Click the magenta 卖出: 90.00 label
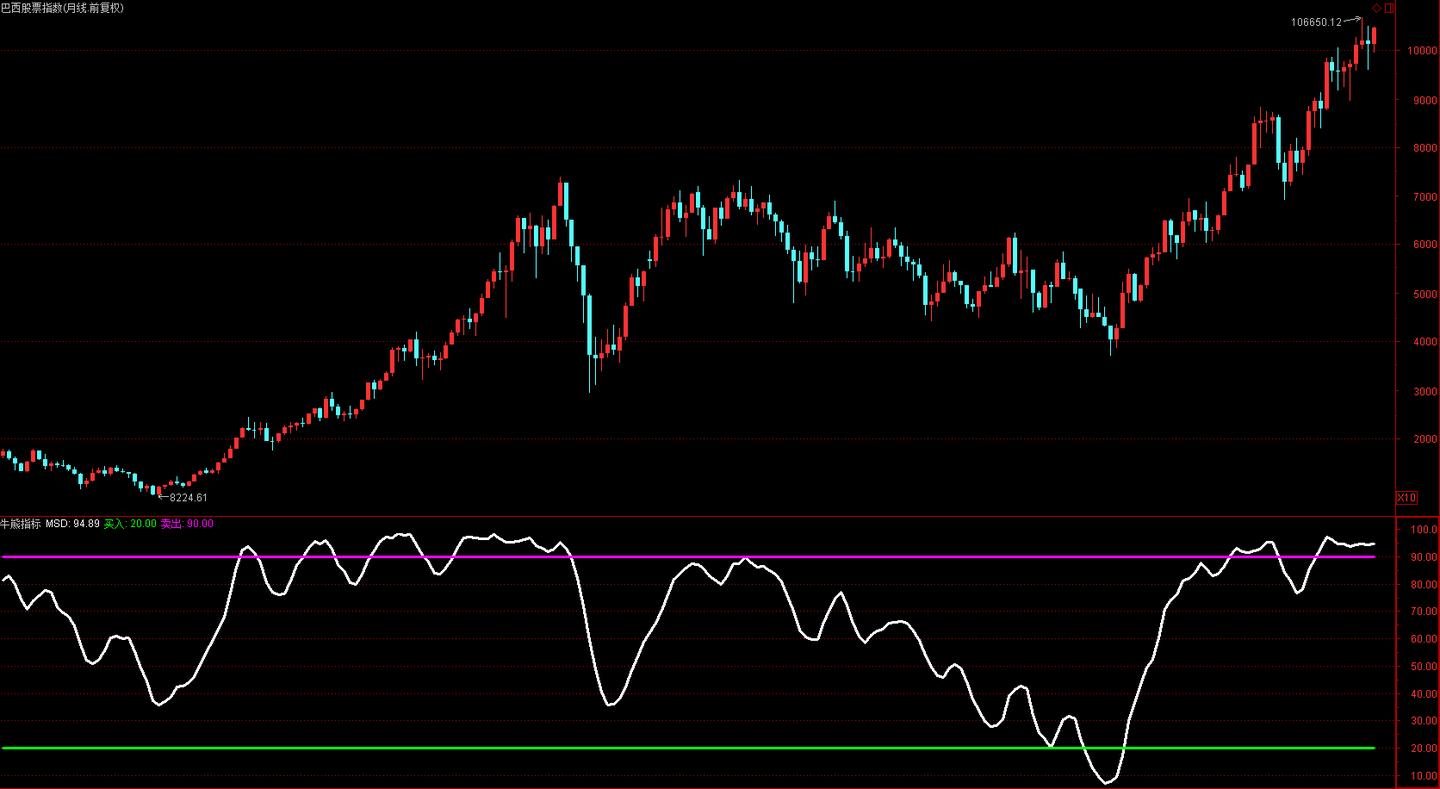This screenshot has height=789, width=1440. point(187,524)
